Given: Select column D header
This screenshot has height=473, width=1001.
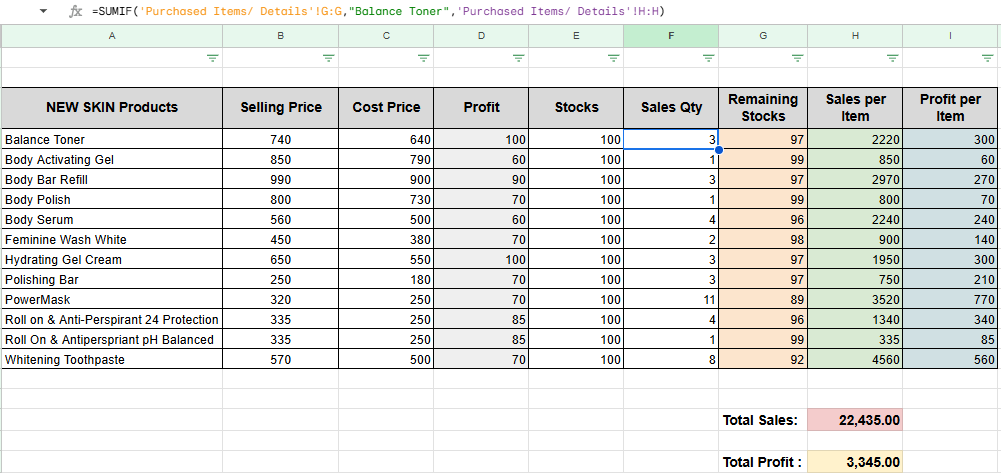Looking at the screenshot, I should coord(481,36).
